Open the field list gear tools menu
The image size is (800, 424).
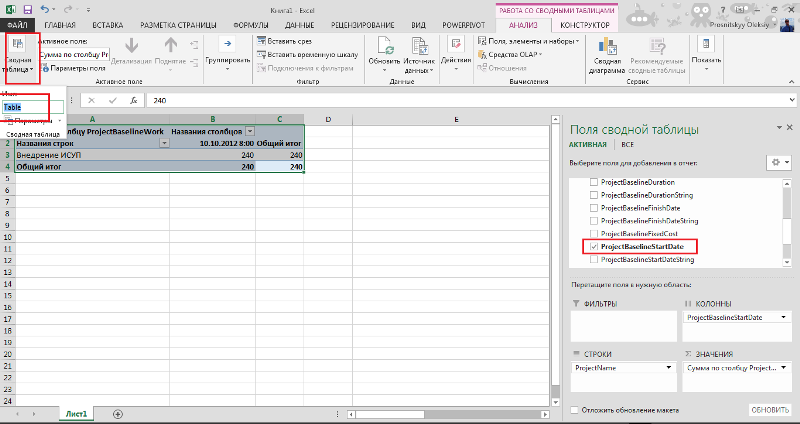click(780, 163)
